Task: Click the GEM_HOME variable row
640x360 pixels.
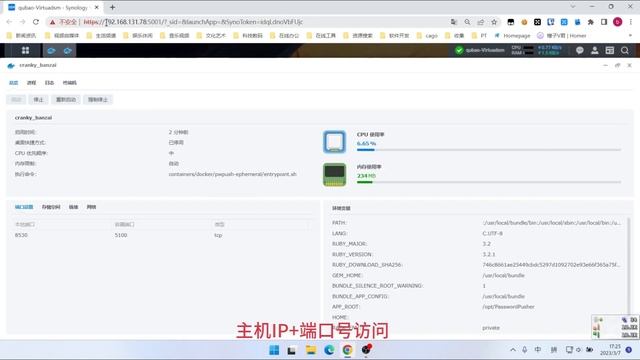Action: tap(477, 276)
